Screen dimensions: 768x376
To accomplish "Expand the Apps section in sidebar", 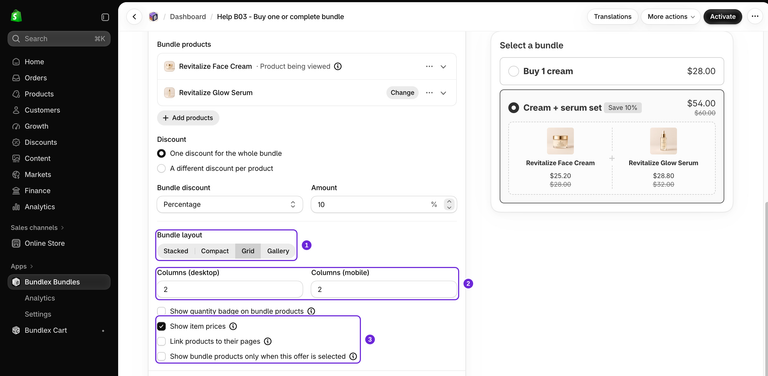I will [22, 266].
